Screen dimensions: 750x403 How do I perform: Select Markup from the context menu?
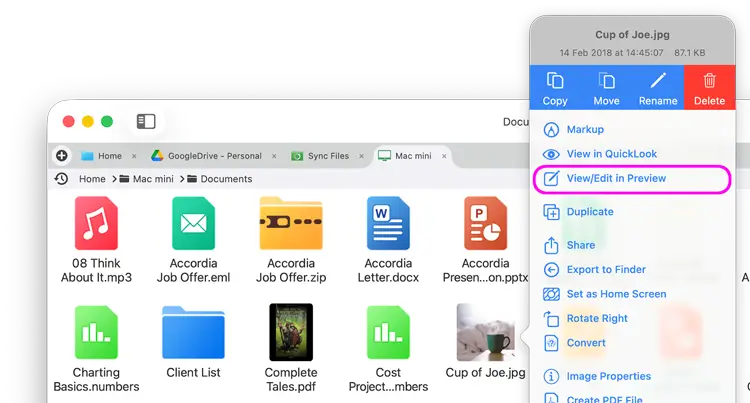(x=585, y=129)
